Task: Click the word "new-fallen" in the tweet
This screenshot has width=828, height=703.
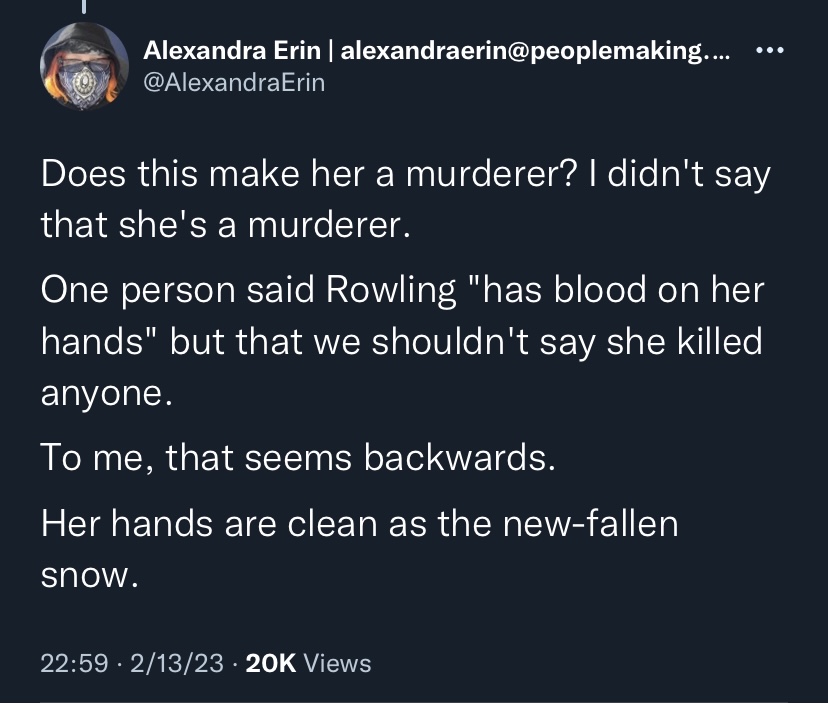Action: [x=590, y=523]
